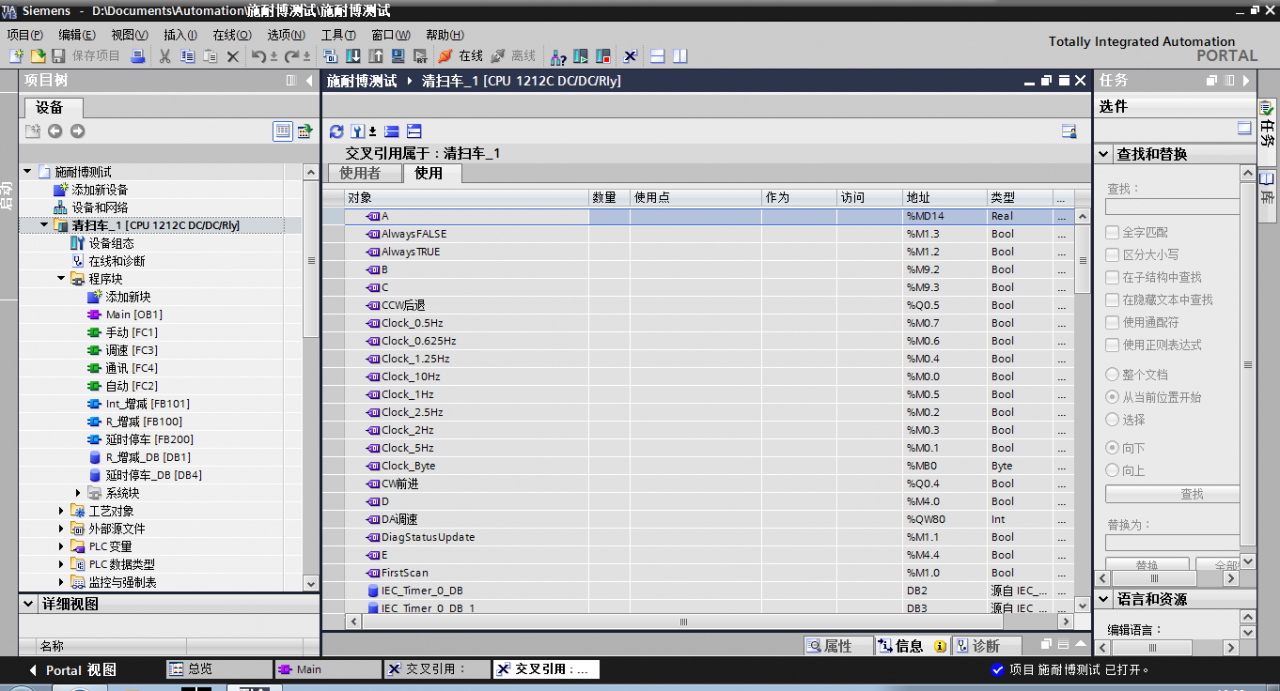Image resolution: width=1280 pixels, height=691 pixels.
Task: Open cross-reference settings wrench icon
Action: [x=359, y=131]
